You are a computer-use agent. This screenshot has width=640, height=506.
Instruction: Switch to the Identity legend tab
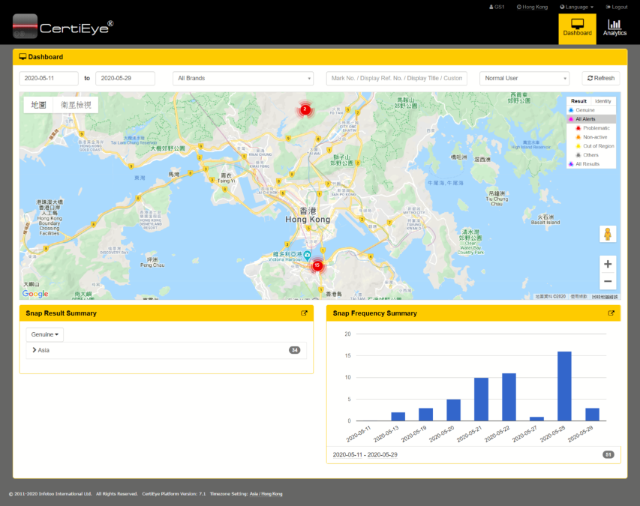(x=603, y=101)
